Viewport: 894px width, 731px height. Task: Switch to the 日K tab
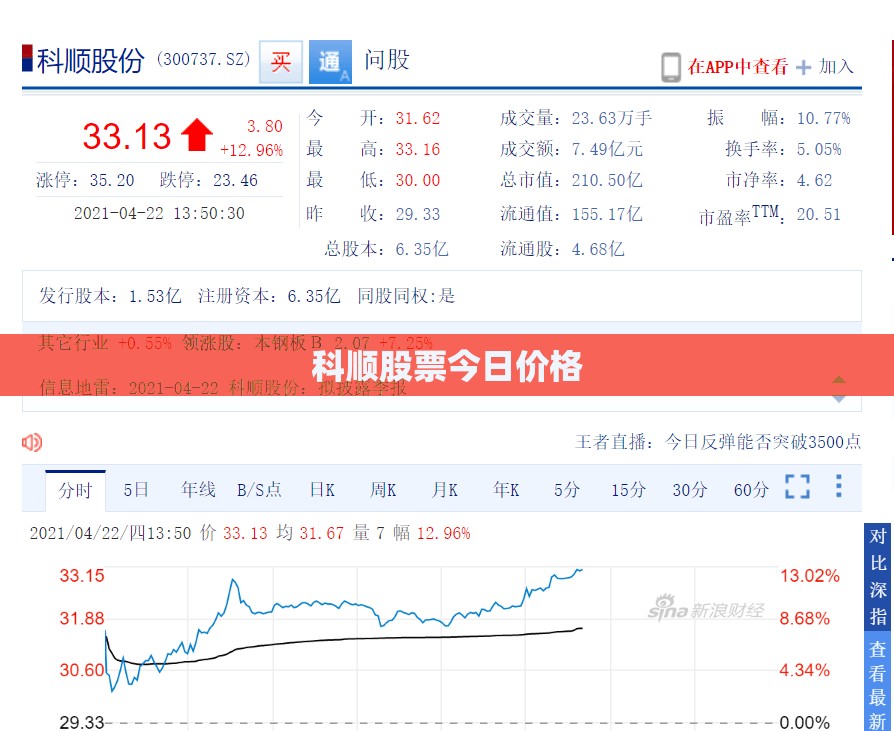click(x=322, y=490)
